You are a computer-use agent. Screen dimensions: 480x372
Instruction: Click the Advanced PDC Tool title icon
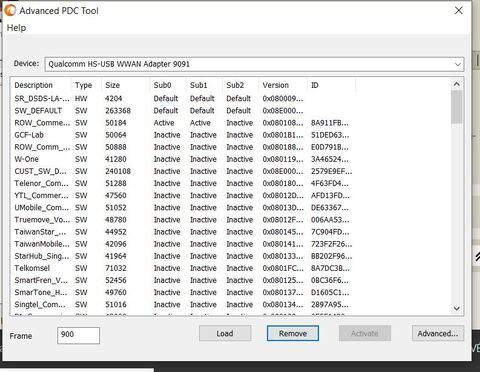pos(10,10)
